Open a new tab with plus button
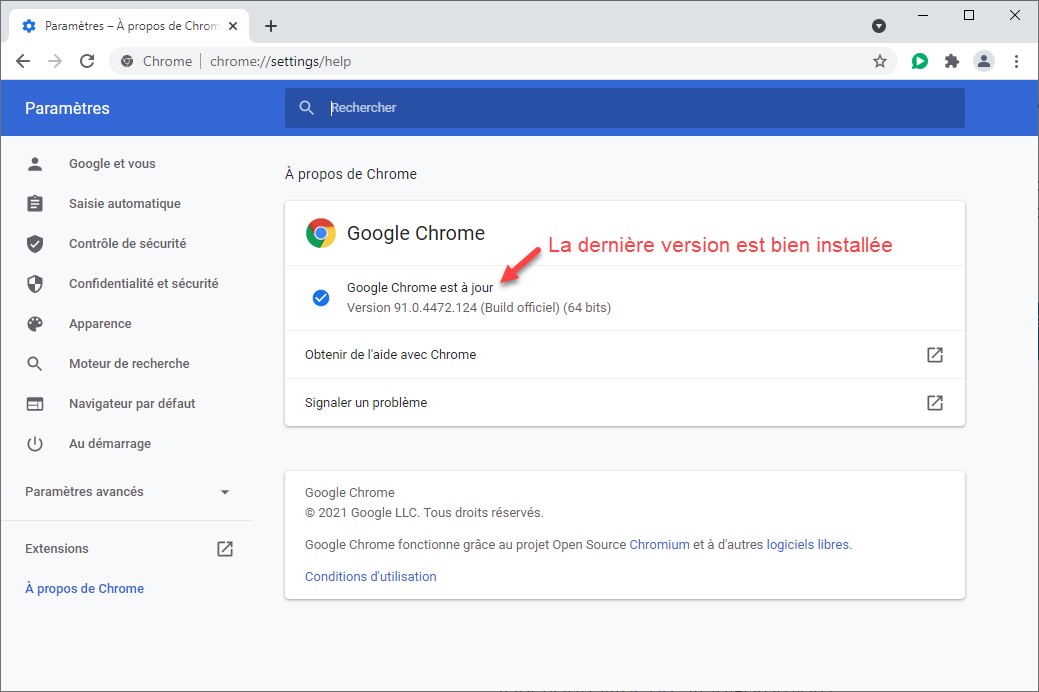The height and width of the screenshot is (692, 1039). click(271, 26)
